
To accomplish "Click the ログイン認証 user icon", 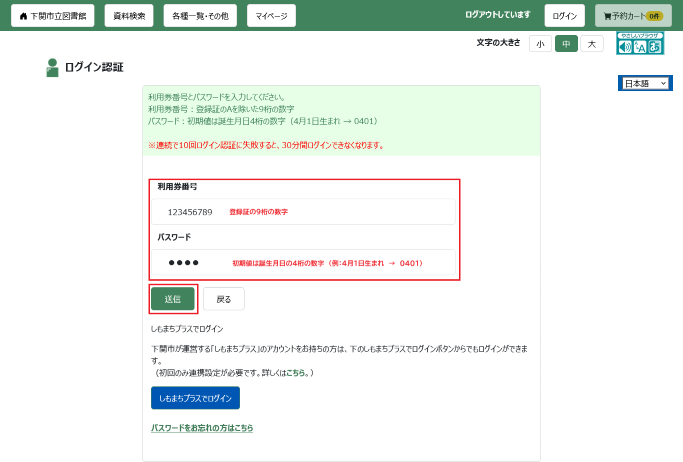I will (x=52, y=67).
